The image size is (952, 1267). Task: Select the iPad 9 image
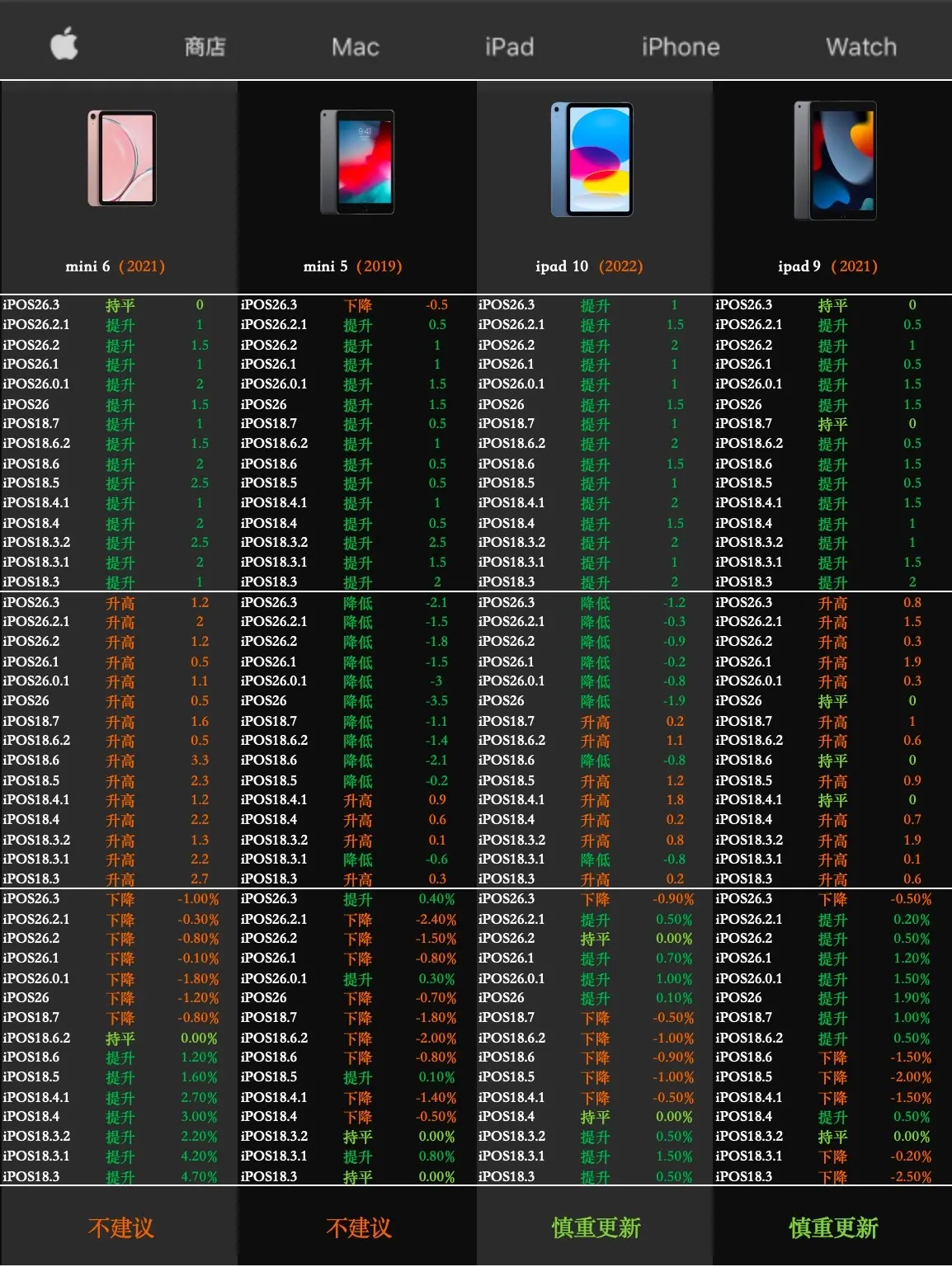click(x=834, y=161)
